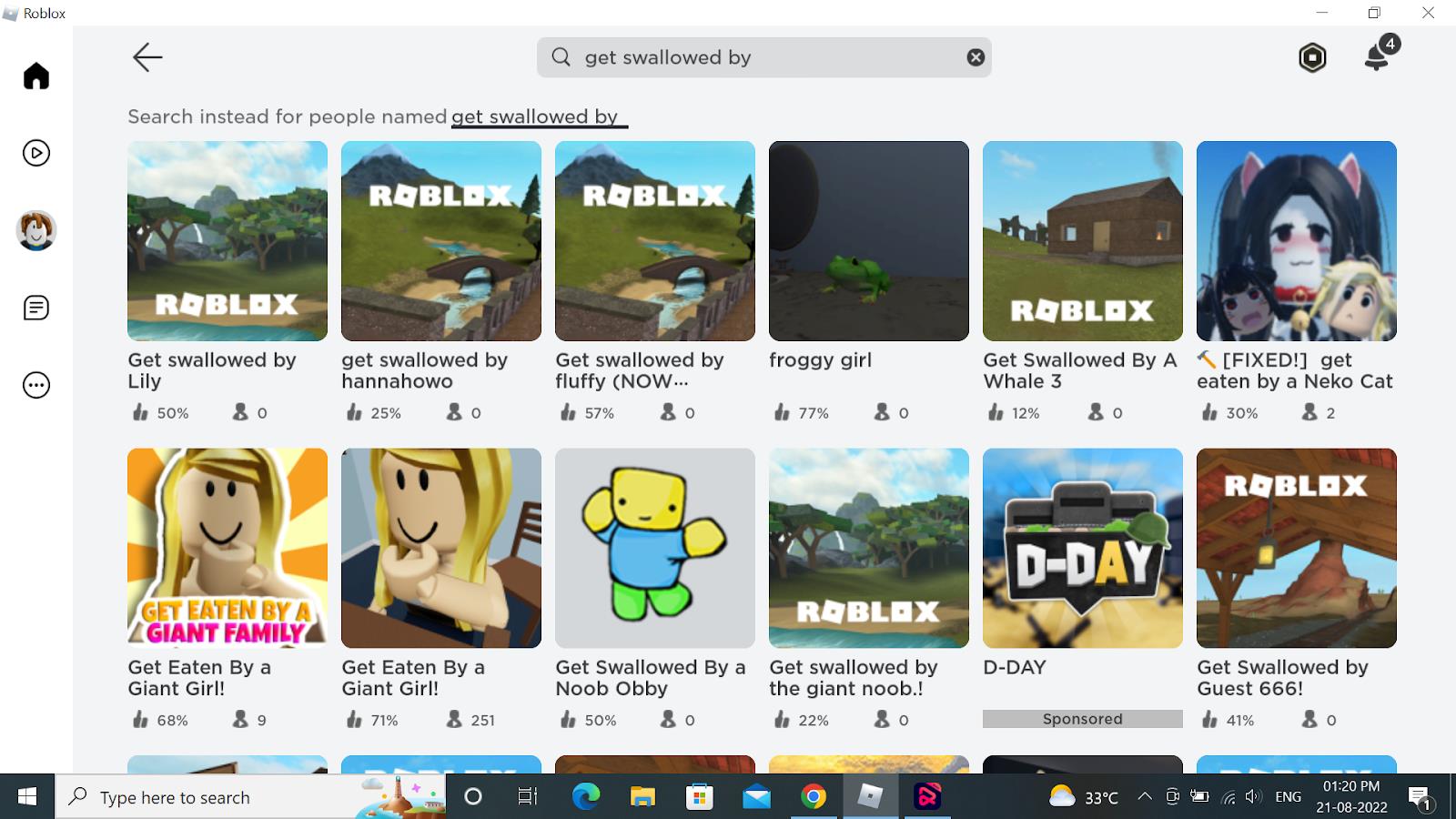
Task: Open the 'froggy girl' frog thumbnail
Action: click(869, 241)
